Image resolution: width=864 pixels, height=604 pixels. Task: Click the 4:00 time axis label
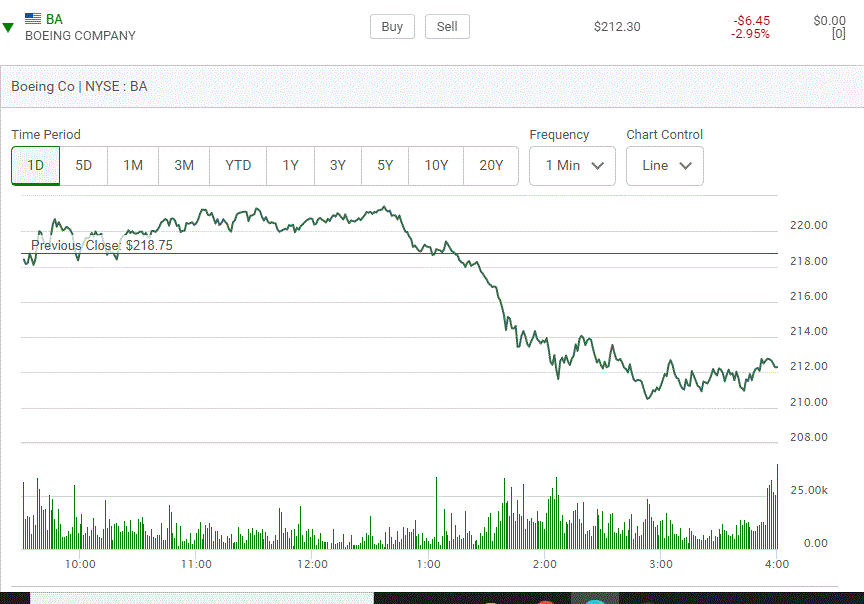pos(777,564)
